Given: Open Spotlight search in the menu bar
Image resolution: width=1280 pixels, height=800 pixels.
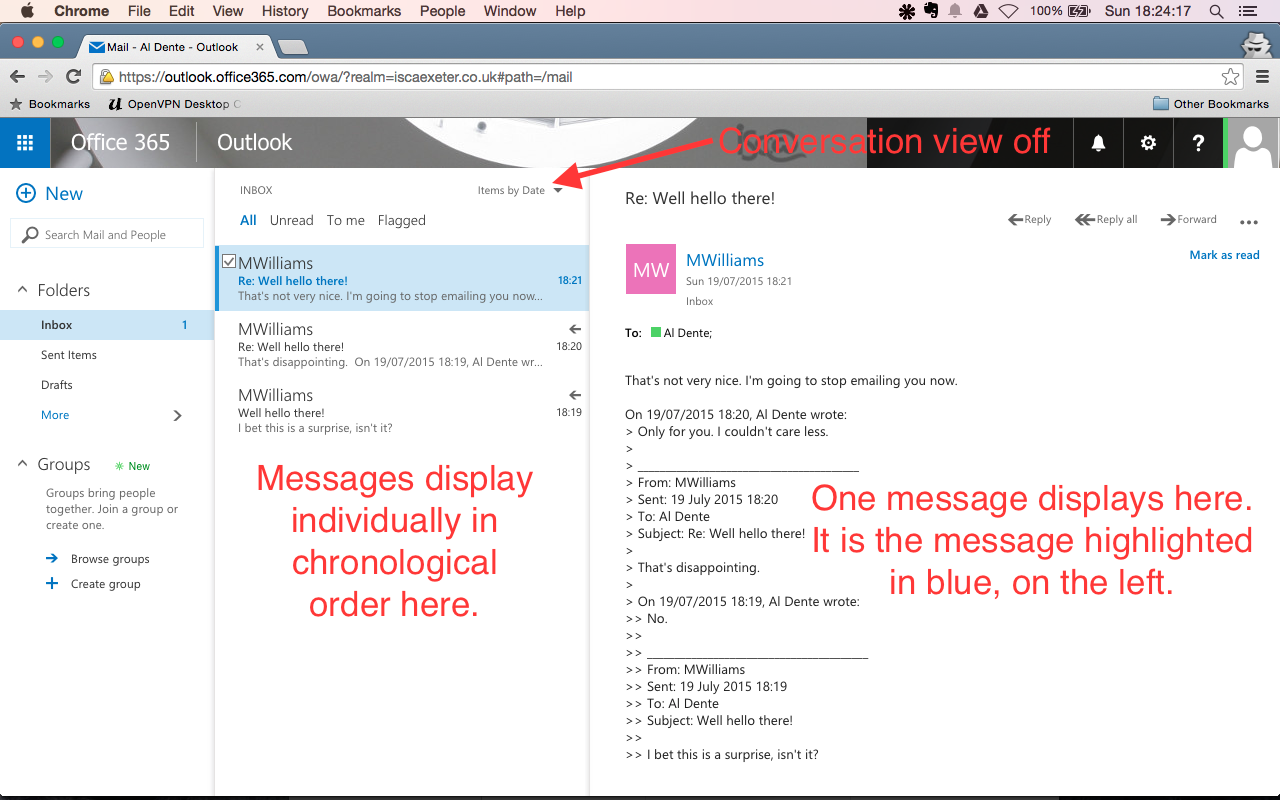Looking at the screenshot, I should pyautogui.click(x=1217, y=11).
